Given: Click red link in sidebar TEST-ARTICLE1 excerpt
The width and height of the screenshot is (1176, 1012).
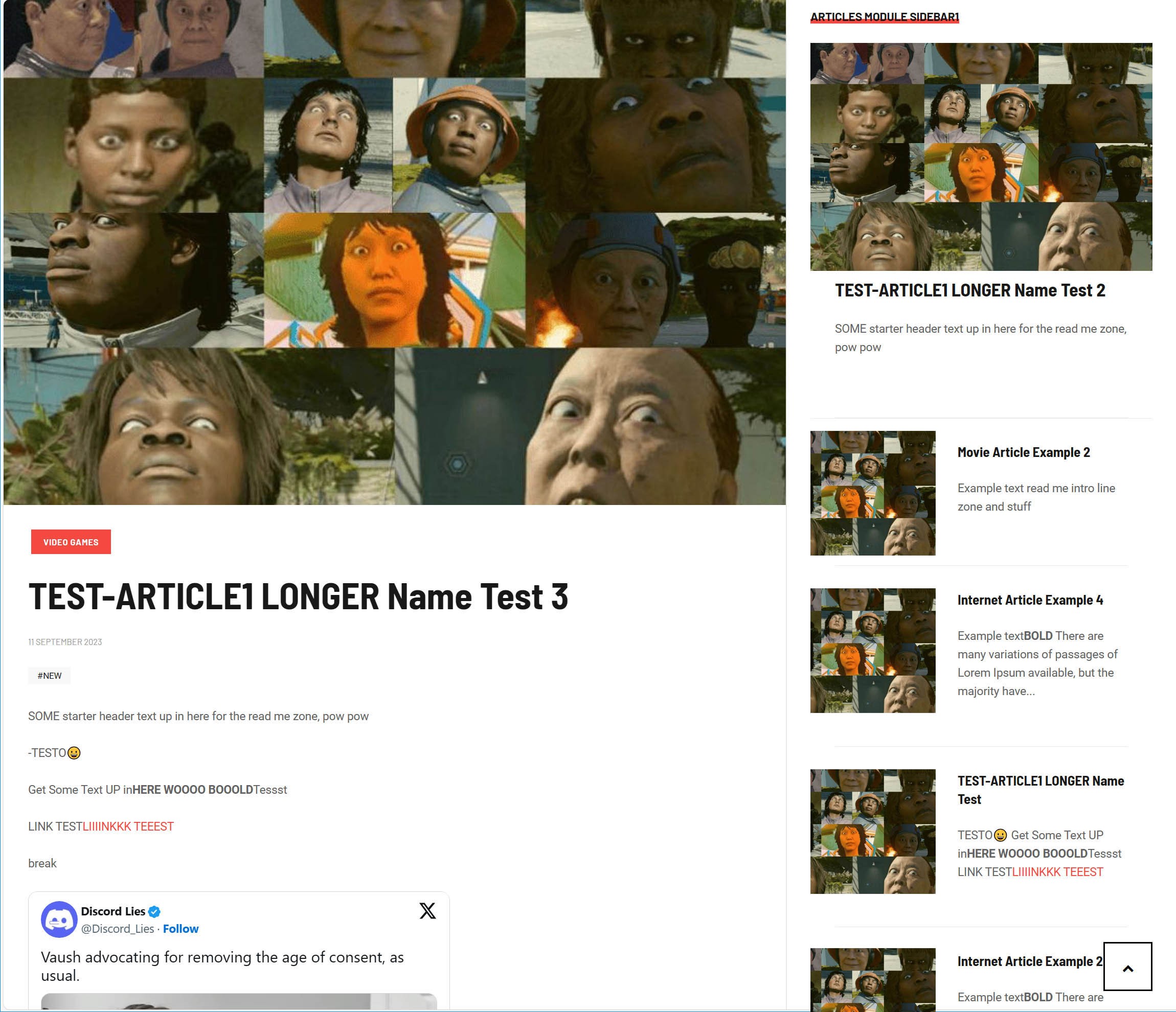Looking at the screenshot, I should click(1057, 872).
